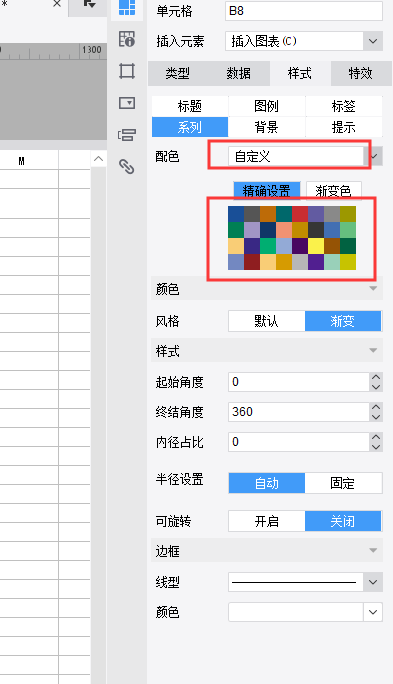Pick the salmon pink color swatch

coord(284,230)
